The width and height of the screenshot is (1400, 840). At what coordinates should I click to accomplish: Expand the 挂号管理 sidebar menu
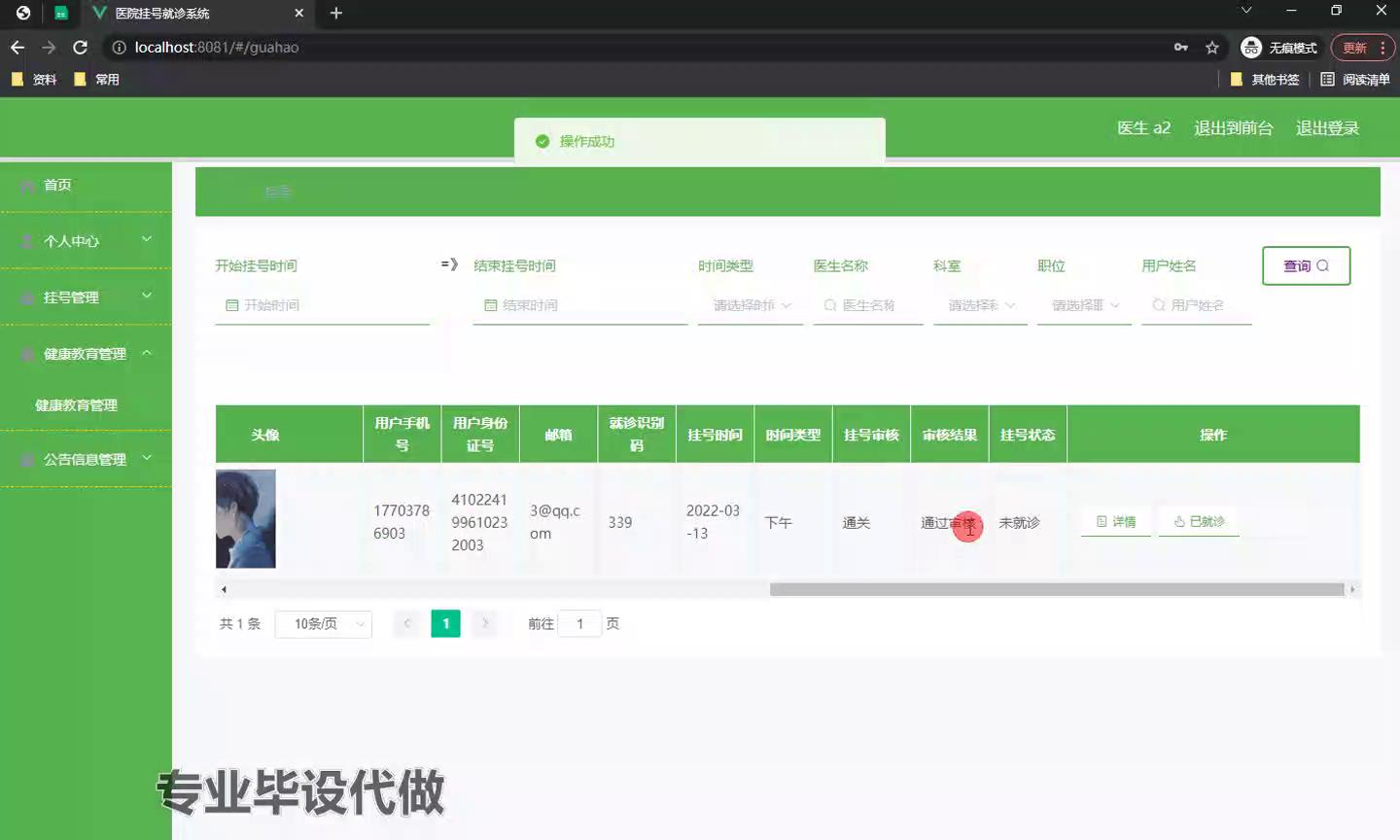[86, 297]
